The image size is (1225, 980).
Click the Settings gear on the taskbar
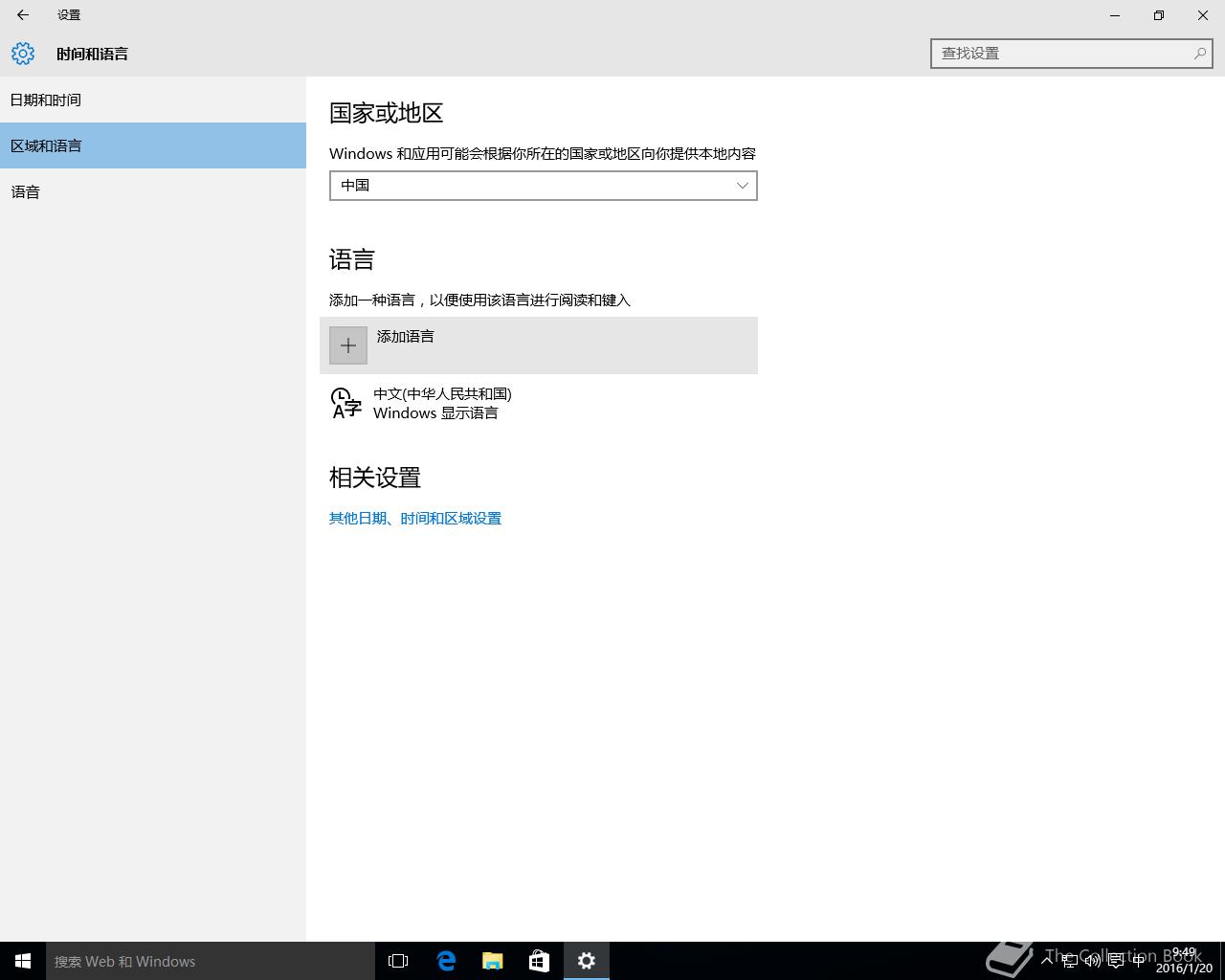587,961
